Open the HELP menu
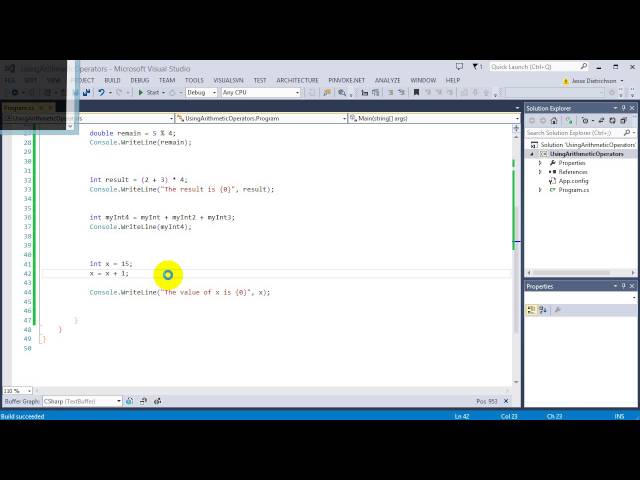The width and height of the screenshot is (640, 480). pyautogui.click(x=453, y=80)
